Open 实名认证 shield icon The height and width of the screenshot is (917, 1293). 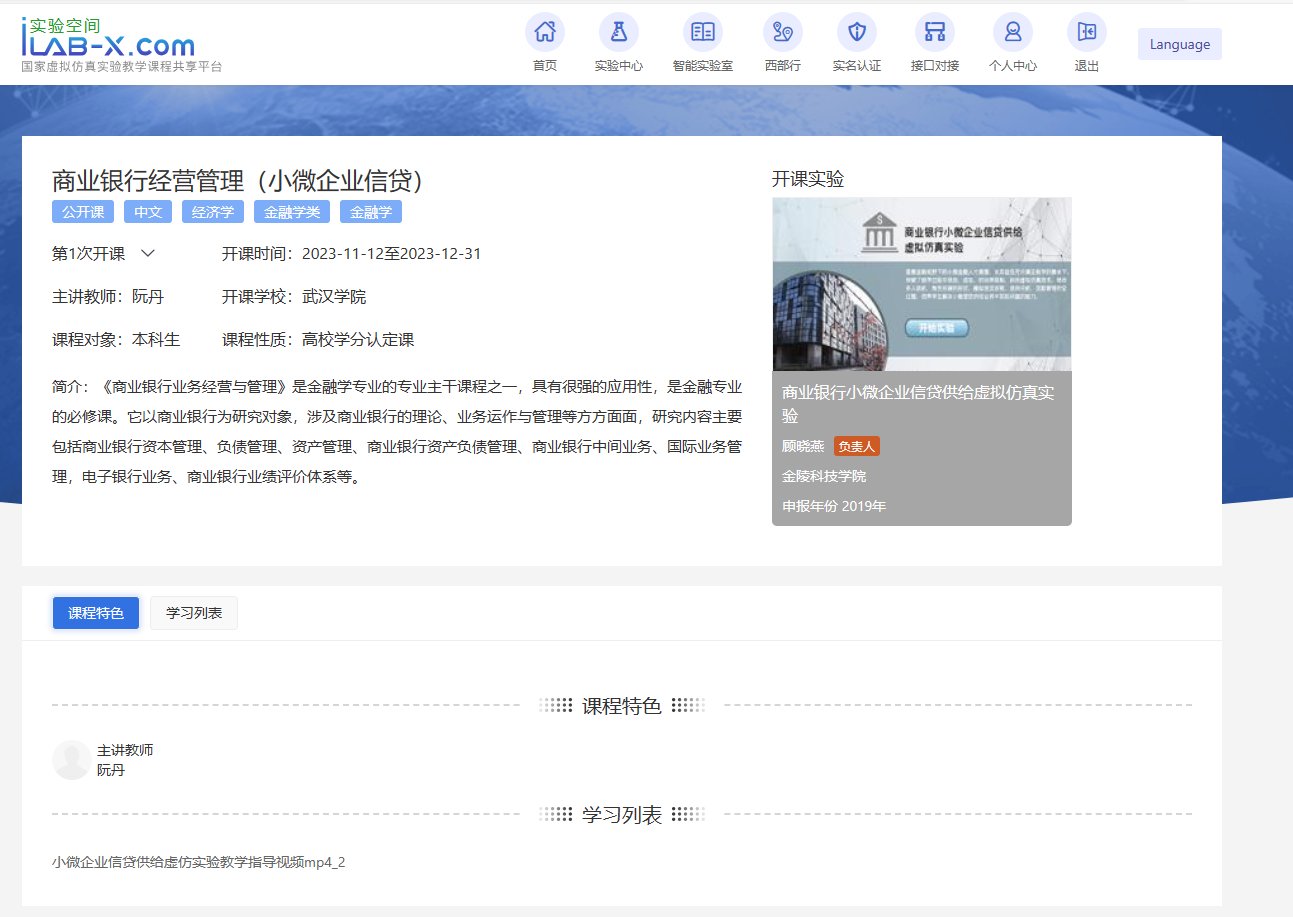click(x=856, y=32)
